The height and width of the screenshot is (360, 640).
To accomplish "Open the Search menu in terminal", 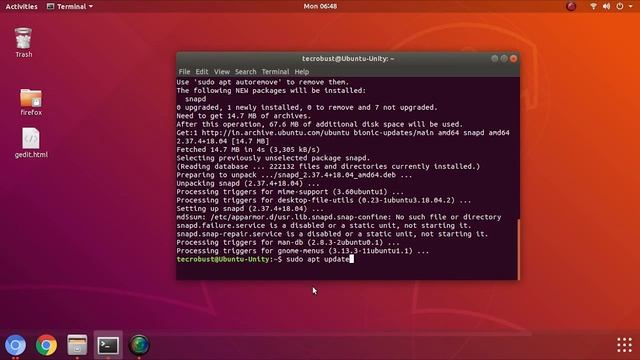I will click(245, 71).
